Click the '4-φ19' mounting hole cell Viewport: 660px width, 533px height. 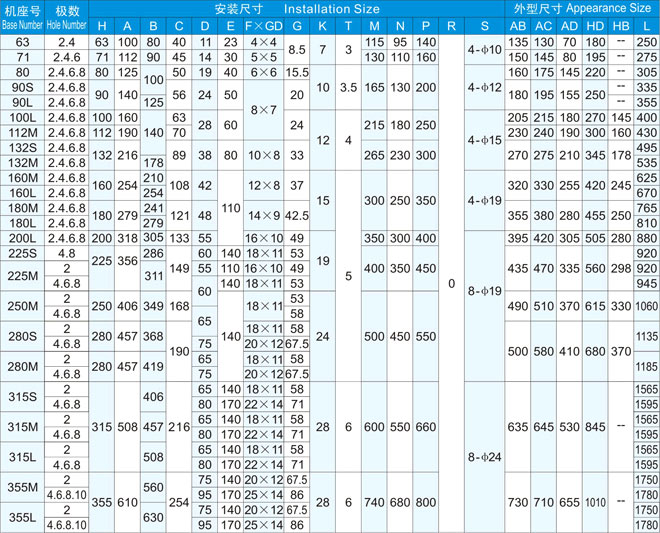(x=484, y=200)
